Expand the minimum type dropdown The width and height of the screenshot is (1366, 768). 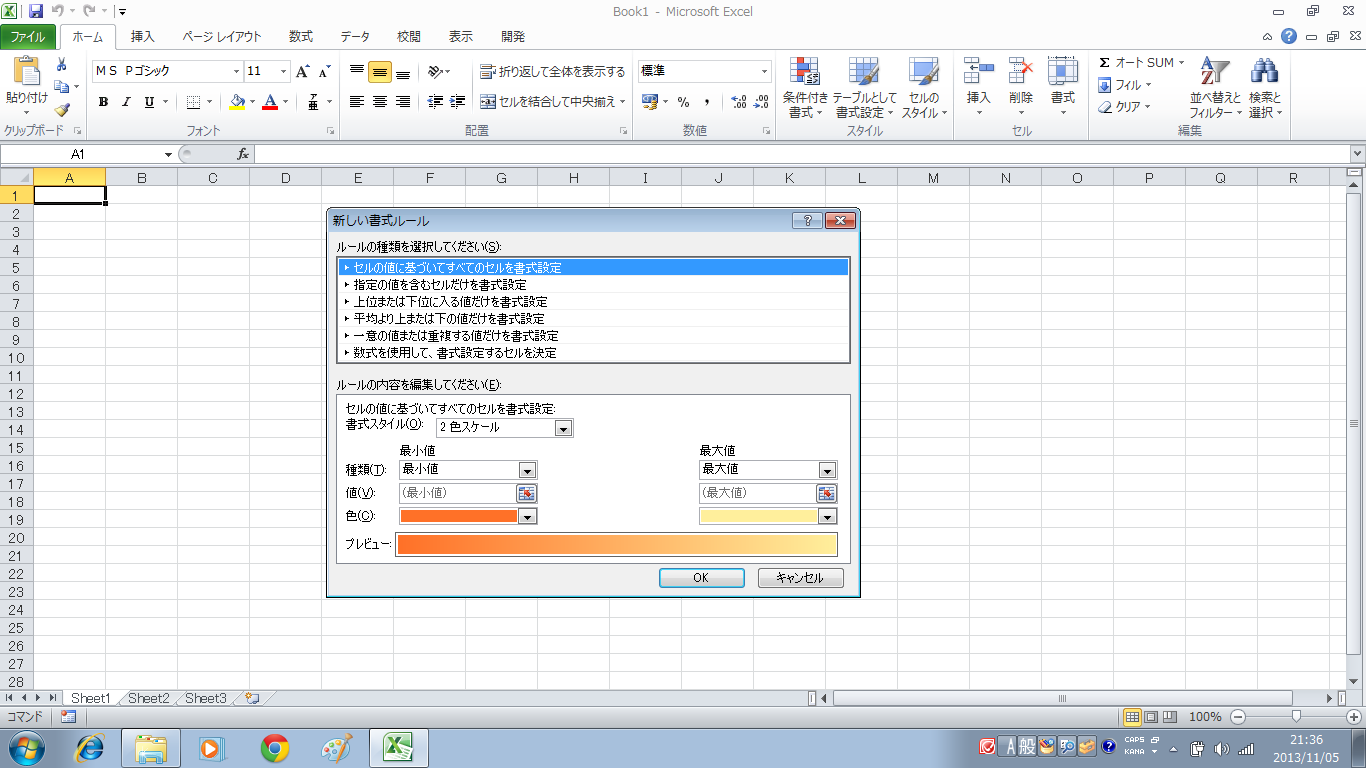click(527, 470)
